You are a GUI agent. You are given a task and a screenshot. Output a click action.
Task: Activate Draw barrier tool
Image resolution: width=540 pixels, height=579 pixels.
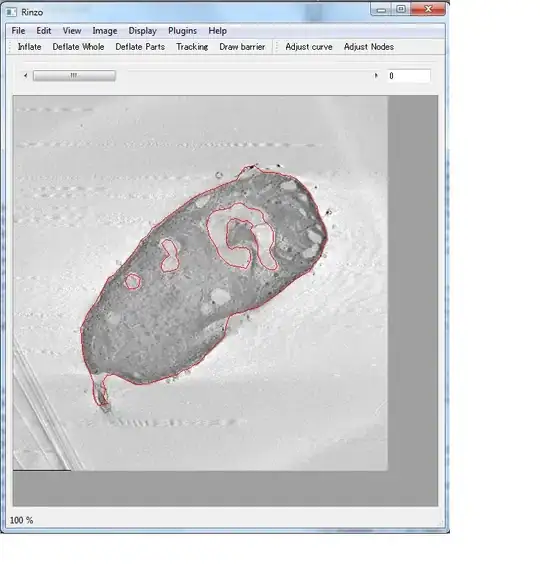[x=242, y=47]
